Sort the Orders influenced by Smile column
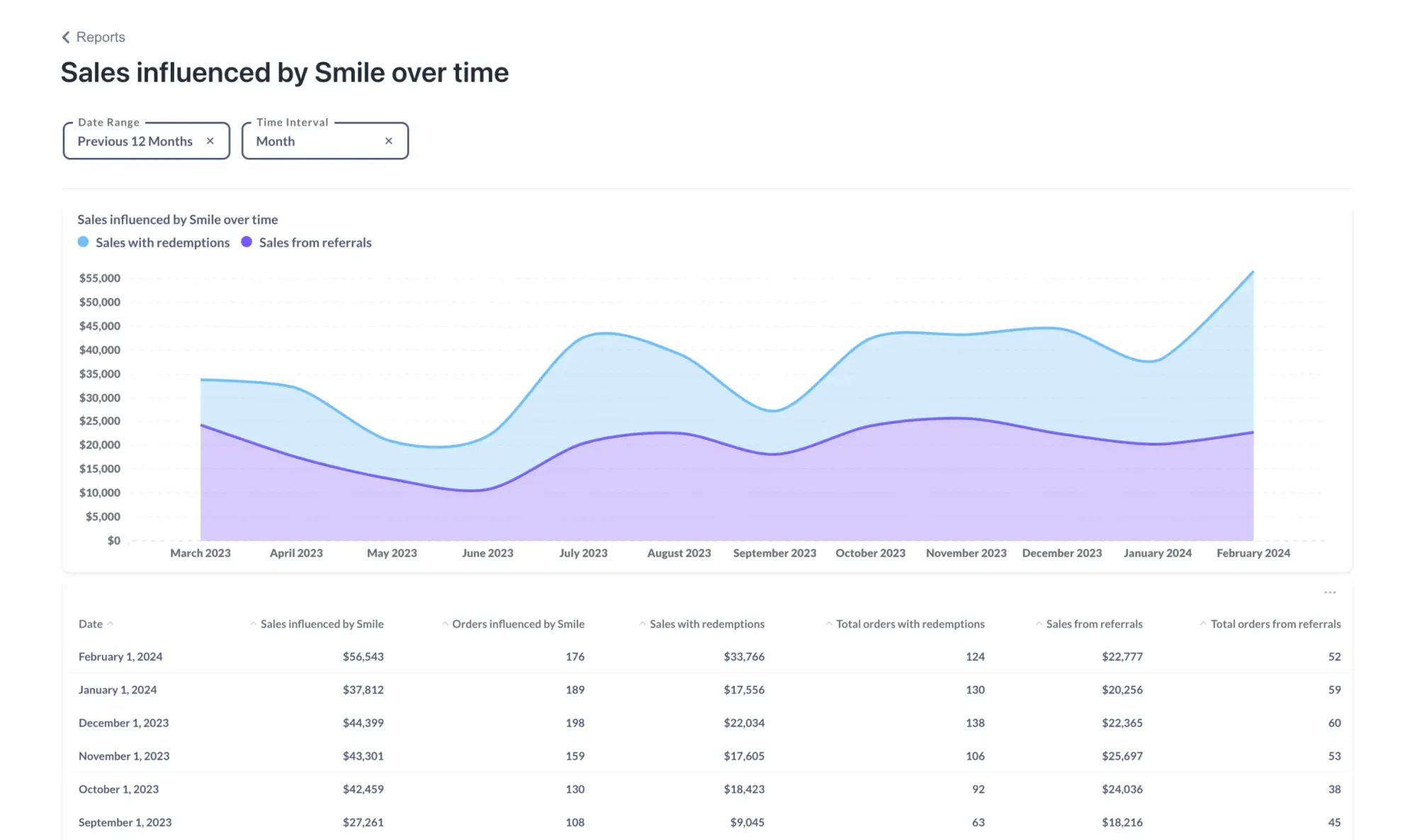This screenshot has width=1417, height=840. pos(445,623)
